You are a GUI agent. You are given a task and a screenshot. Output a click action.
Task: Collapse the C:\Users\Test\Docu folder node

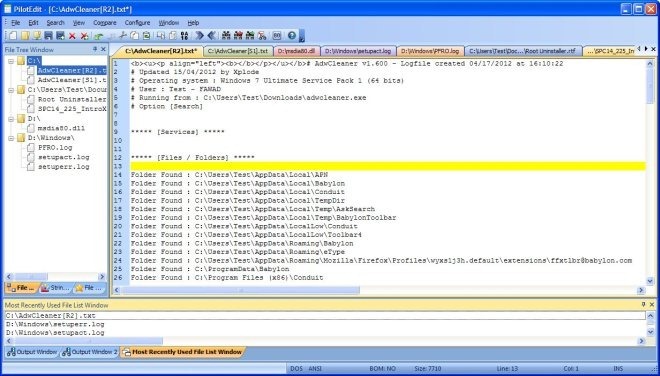click(11, 90)
